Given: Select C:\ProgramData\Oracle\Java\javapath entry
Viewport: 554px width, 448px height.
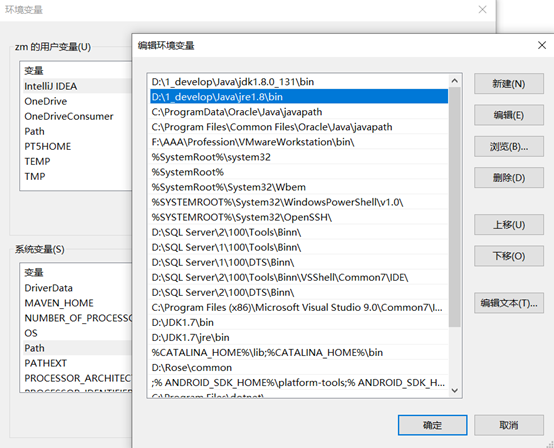Looking at the screenshot, I should (x=299, y=112).
